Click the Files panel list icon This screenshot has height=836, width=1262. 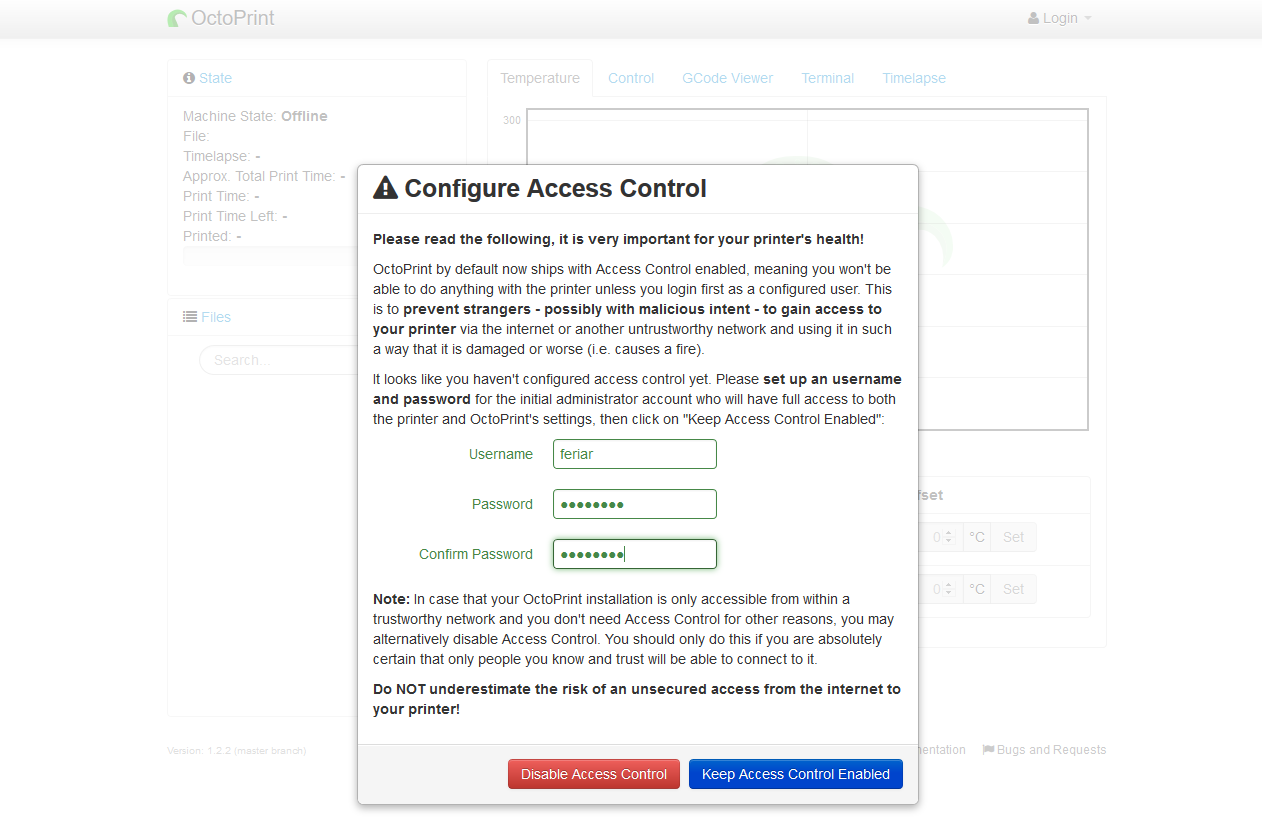click(x=190, y=317)
